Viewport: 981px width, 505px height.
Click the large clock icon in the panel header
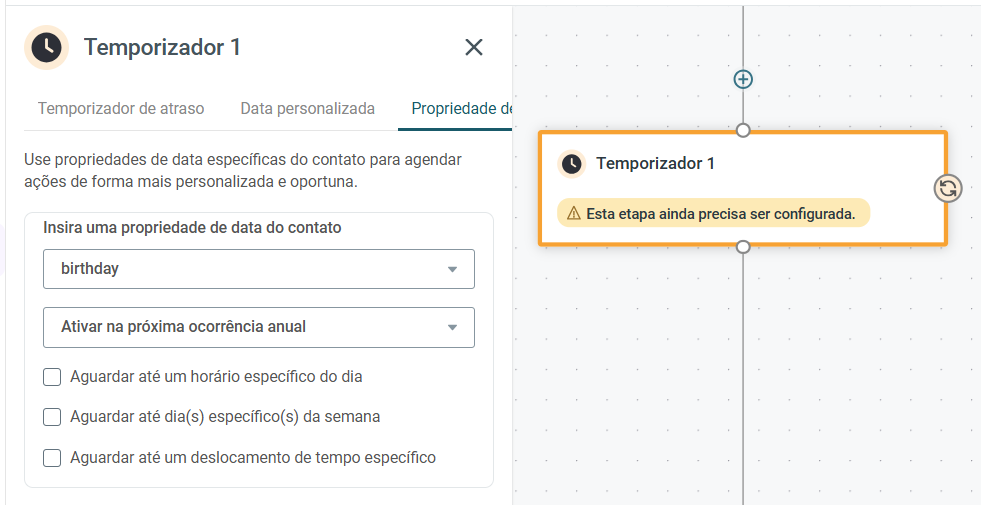46,47
